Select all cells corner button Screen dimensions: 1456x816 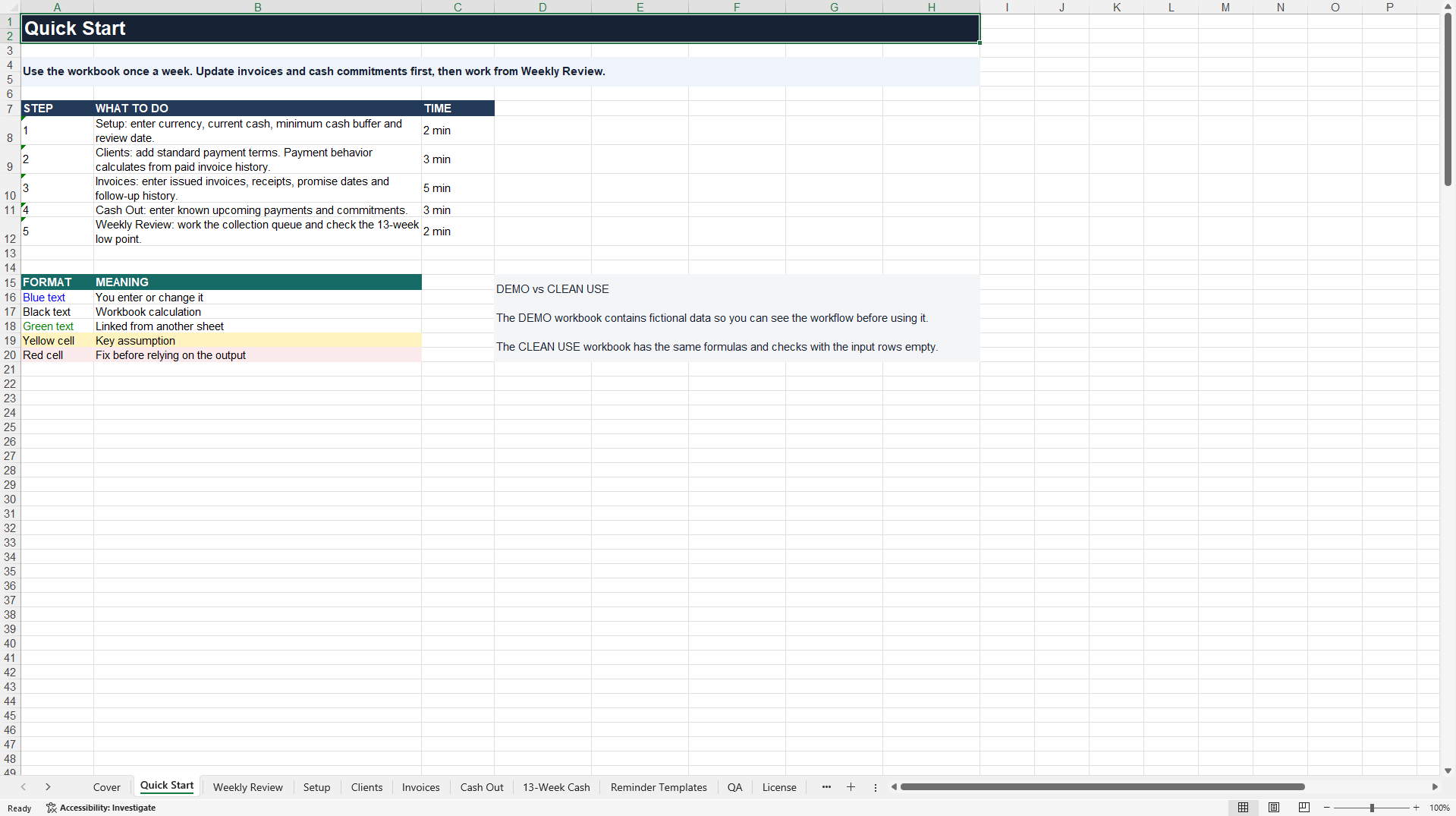point(10,7)
